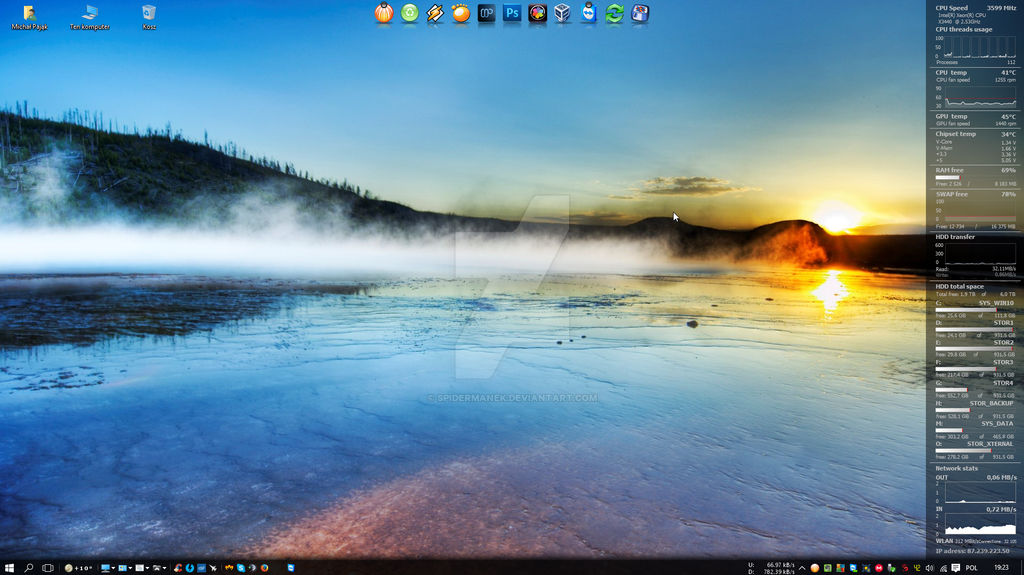
Task: Open the wireless network tray icon
Action: [x=943, y=568]
